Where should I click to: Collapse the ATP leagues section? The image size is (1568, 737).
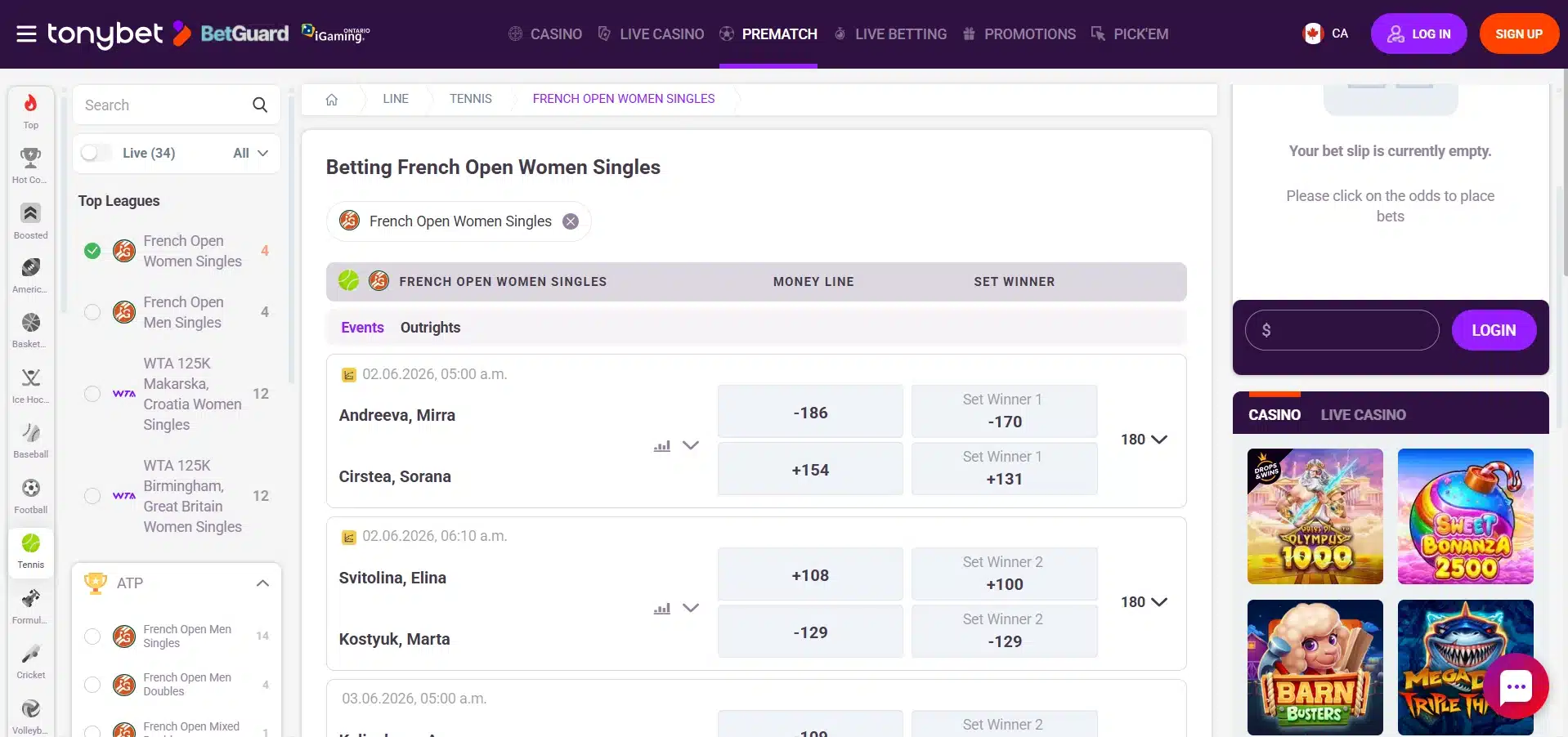262,583
